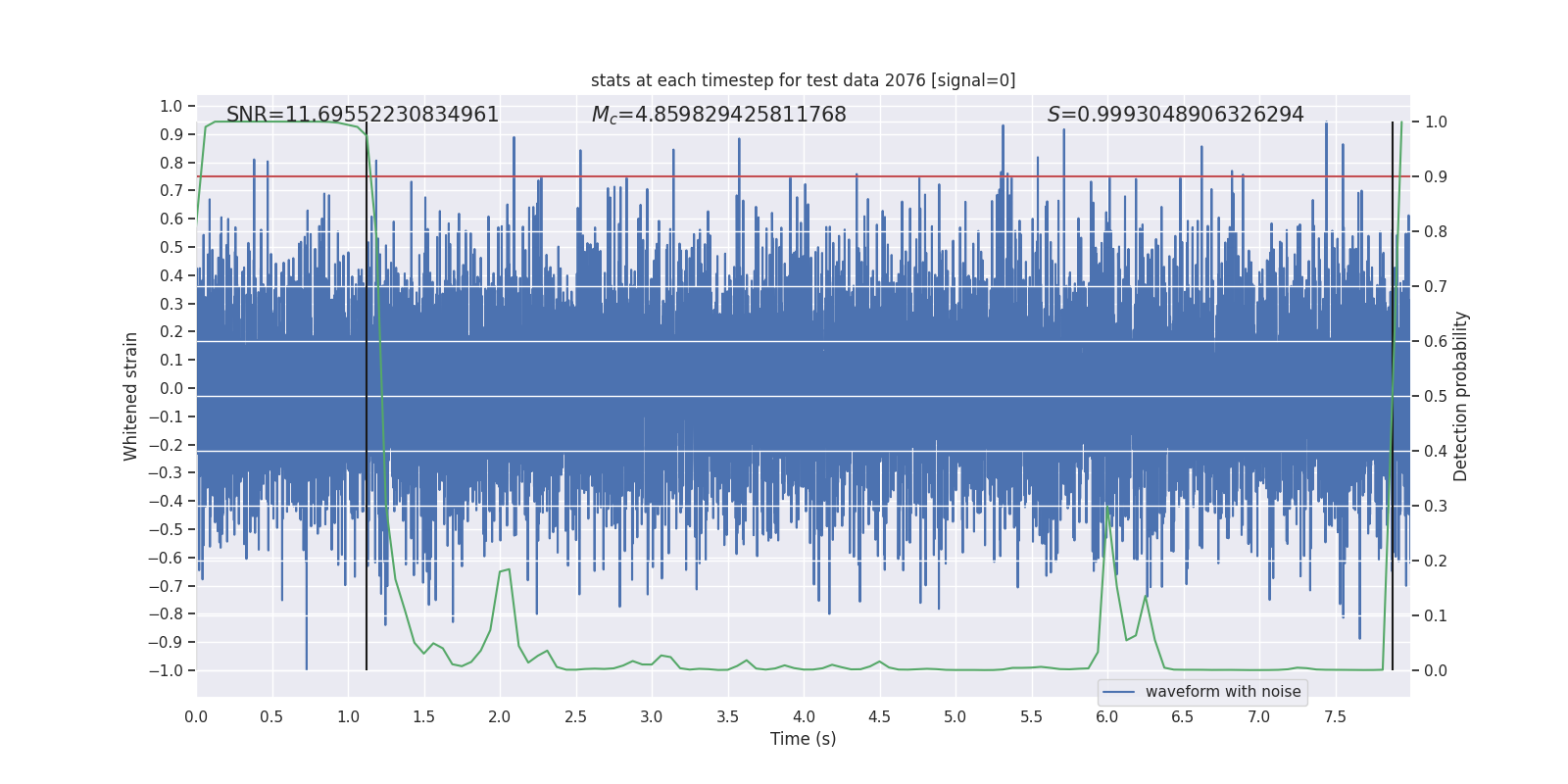Click the left axis tick label 0.0
Image resolution: width=1568 pixels, height=784 pixels.
click(x=171, y=388)
